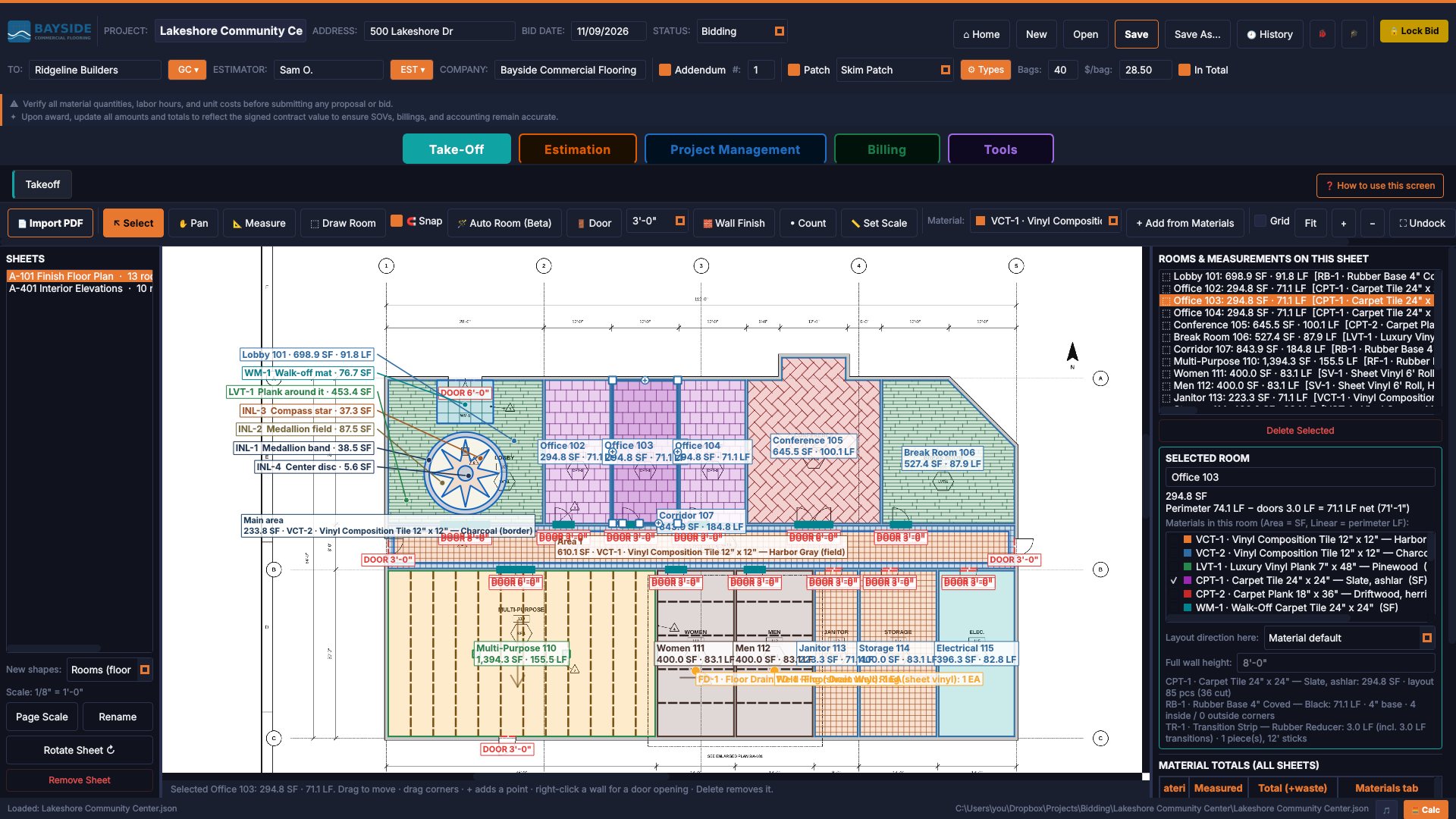Open the Calc tool in status bar
Screen dimensions: 1456x819
(1426, 809)
